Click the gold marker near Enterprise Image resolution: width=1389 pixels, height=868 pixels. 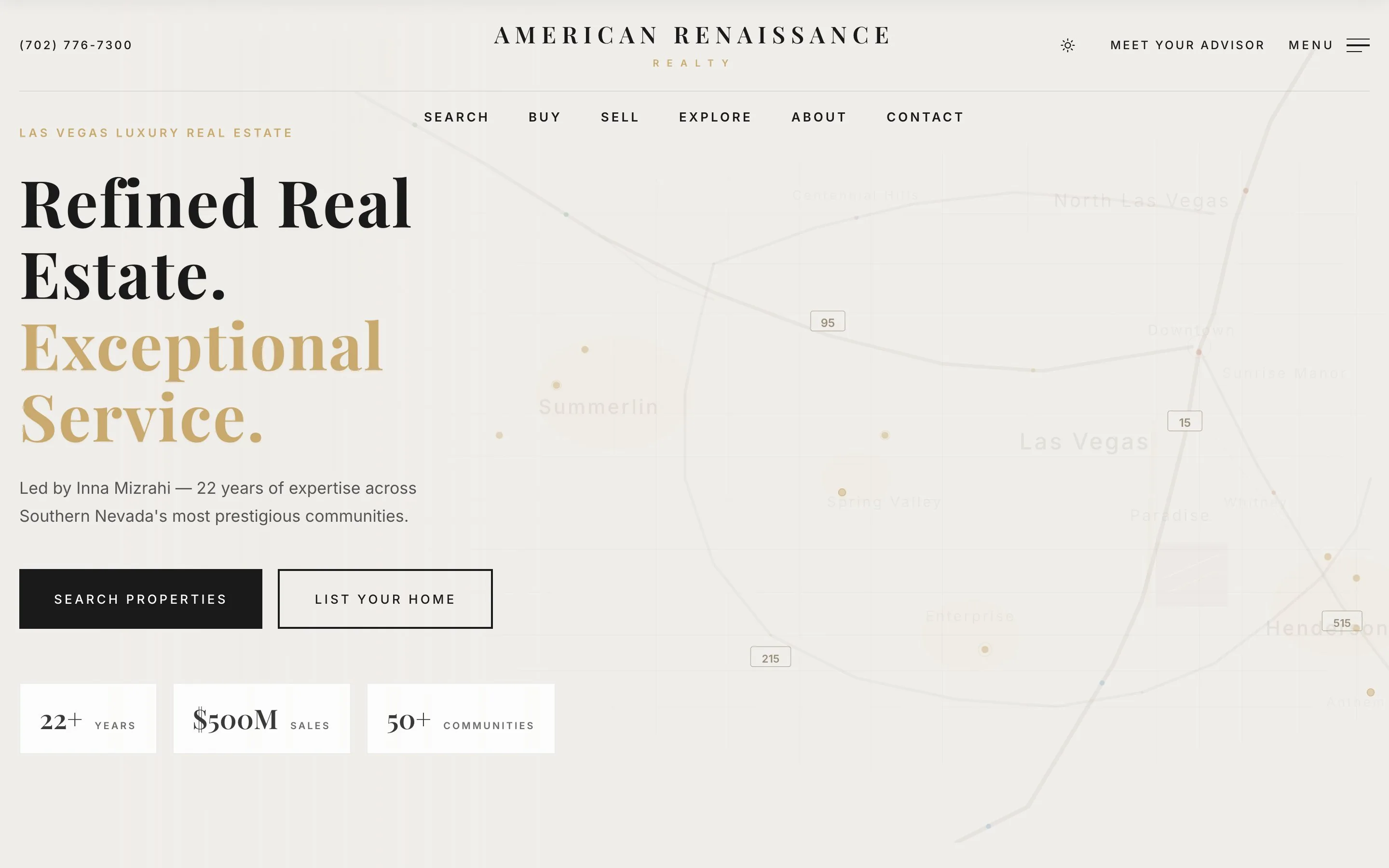tap(985, 649)
